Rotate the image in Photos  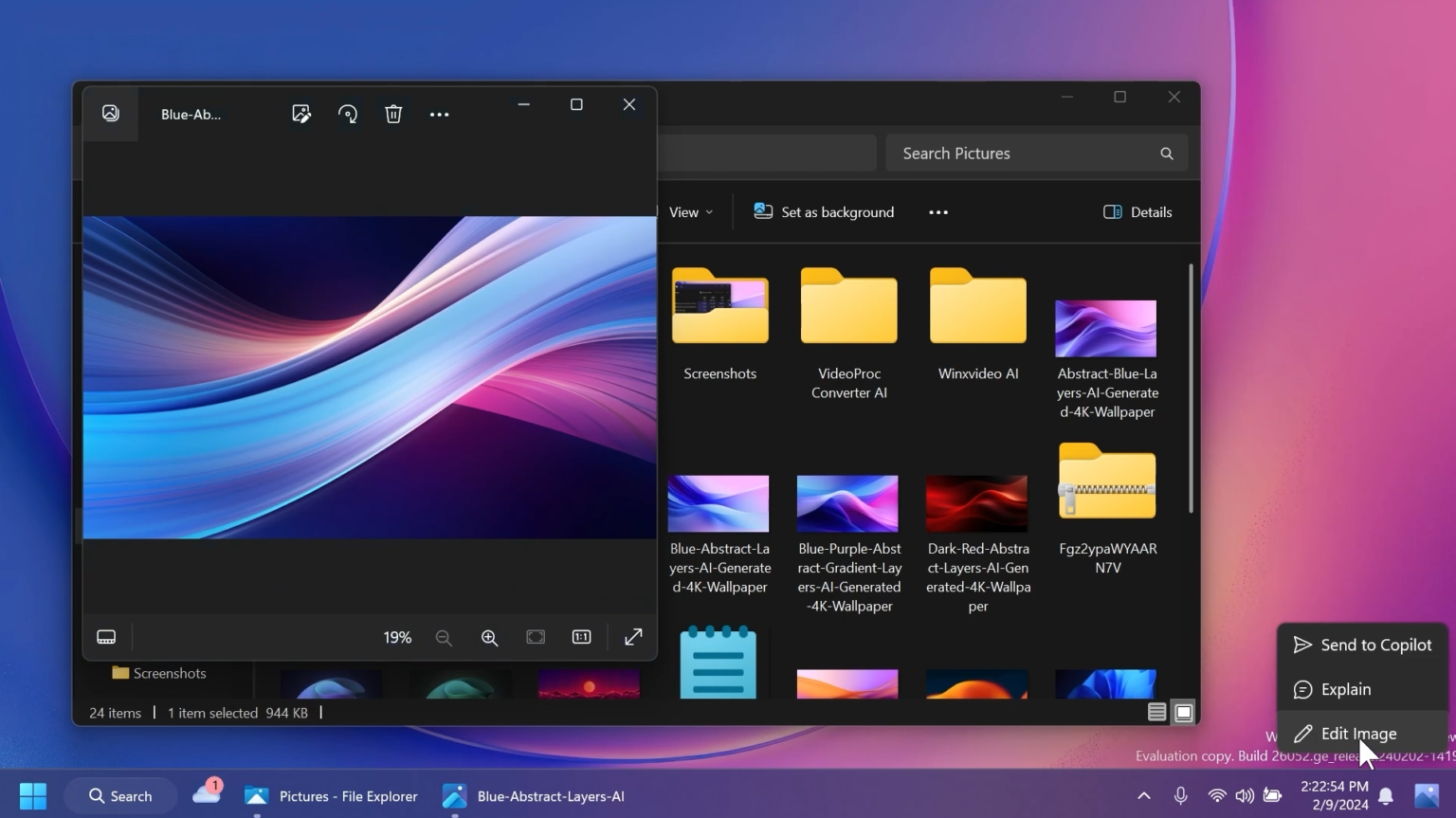347,113
